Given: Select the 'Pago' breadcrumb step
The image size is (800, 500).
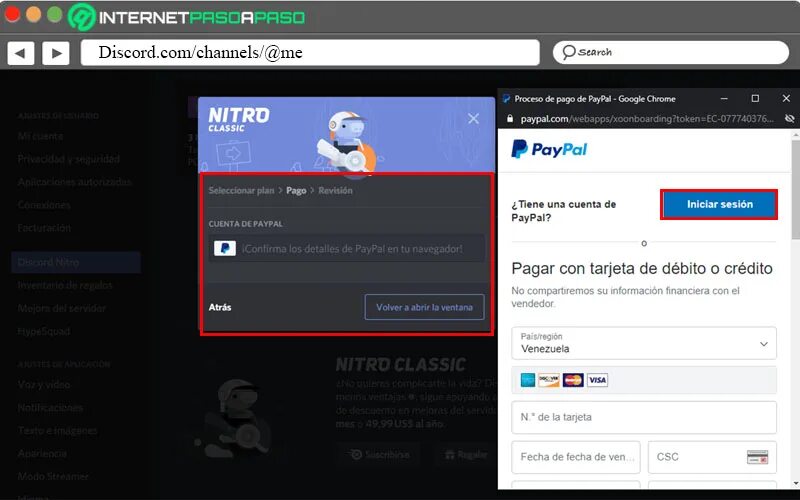Looking at the screenshot, I should [296, 190].
